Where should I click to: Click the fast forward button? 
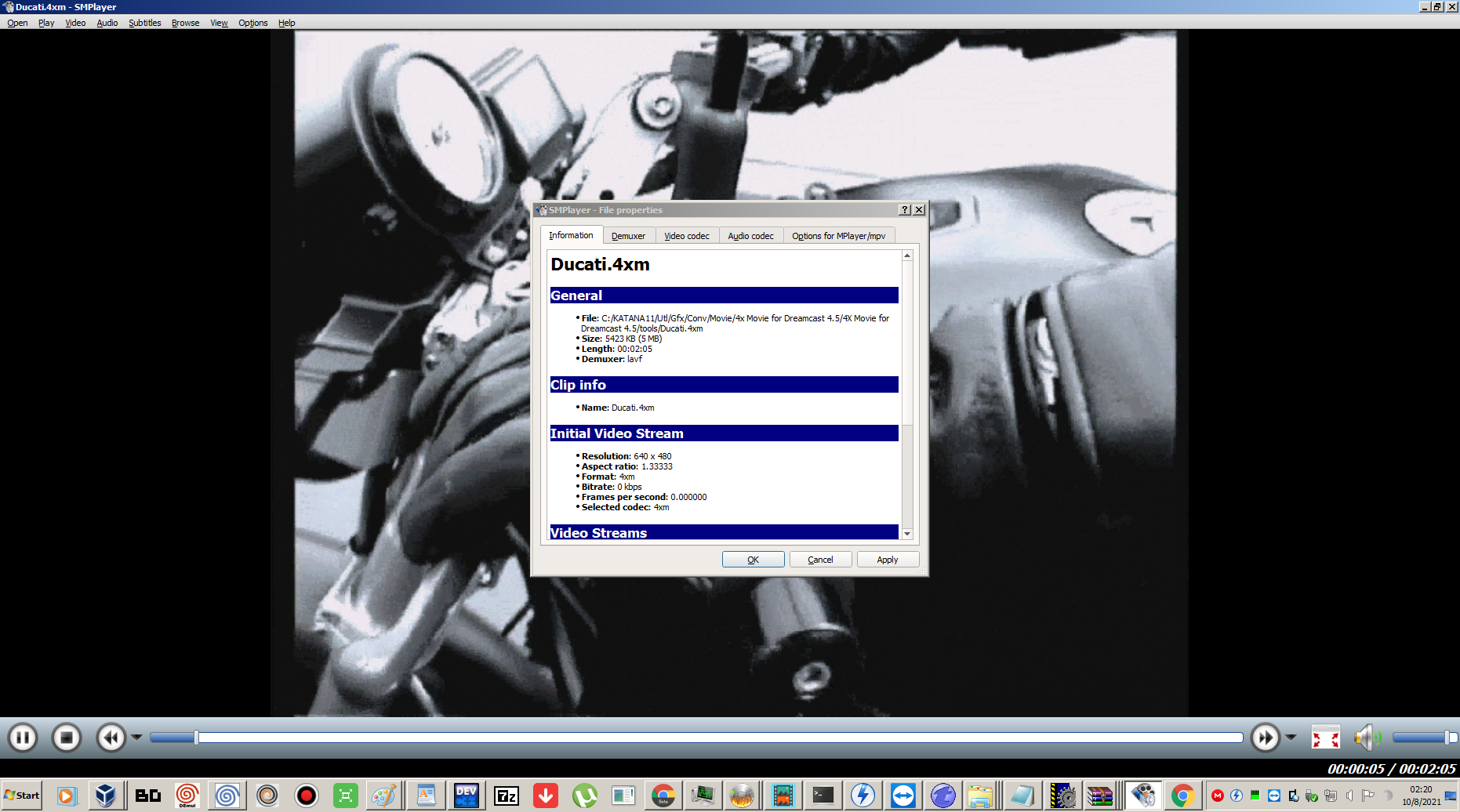(1265, 738)
